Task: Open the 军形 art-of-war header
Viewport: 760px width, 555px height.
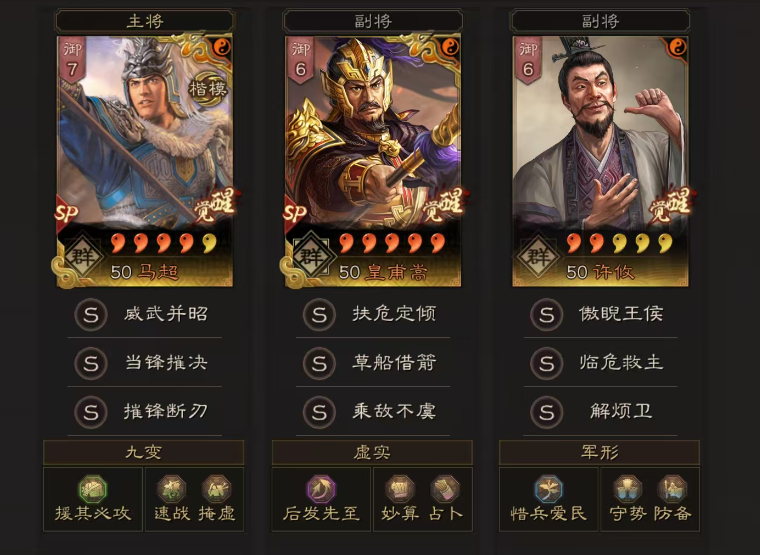Action: click(x=600, y=453)
